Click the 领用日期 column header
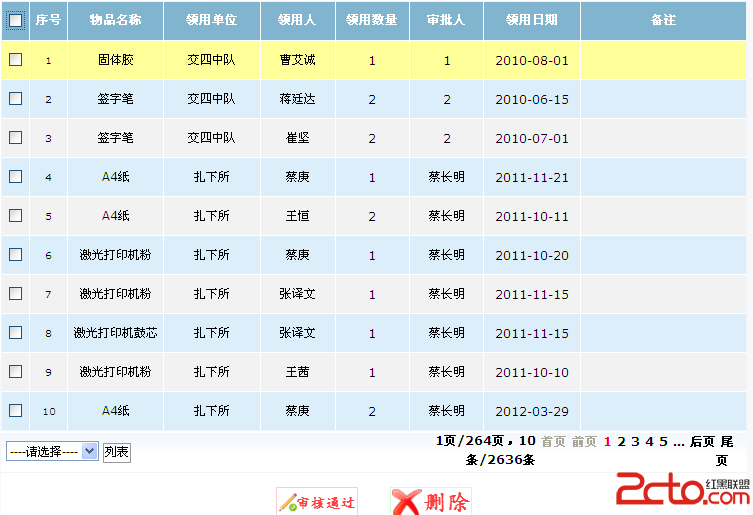 coord(532,20)
